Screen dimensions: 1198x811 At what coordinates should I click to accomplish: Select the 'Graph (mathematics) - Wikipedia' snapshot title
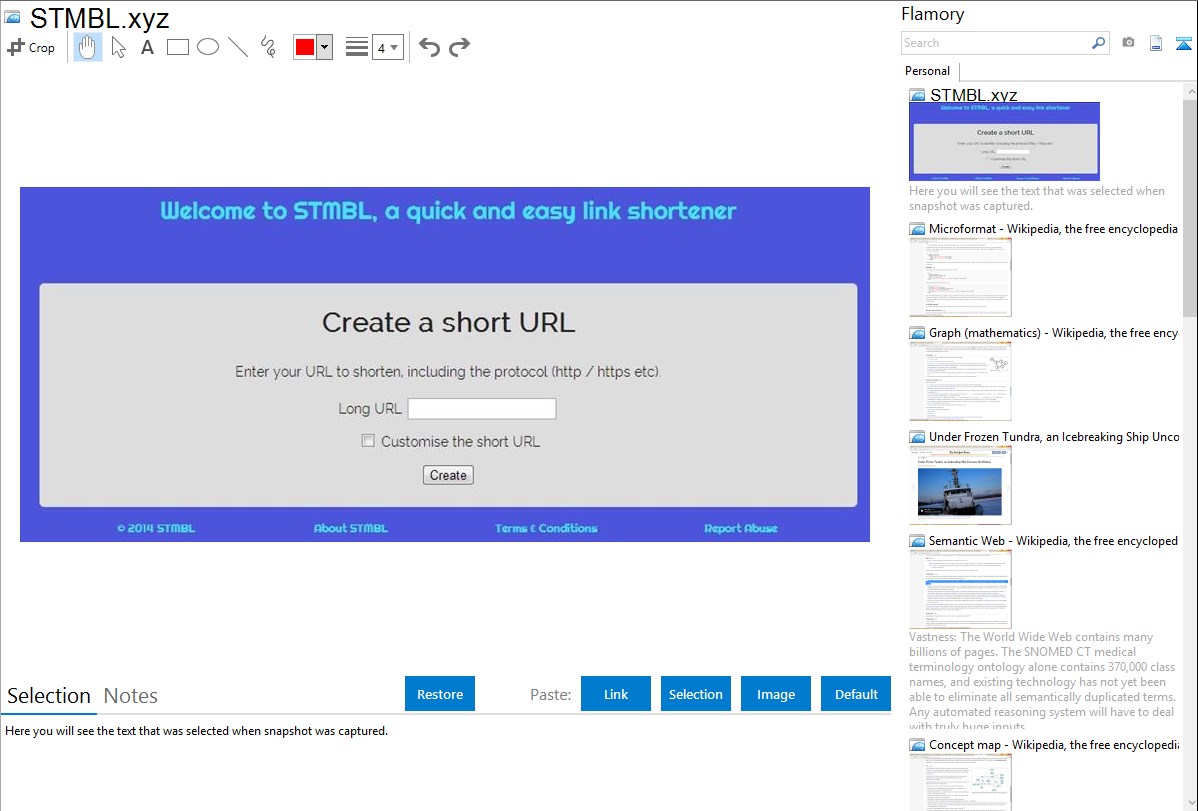coord(1054,333)
